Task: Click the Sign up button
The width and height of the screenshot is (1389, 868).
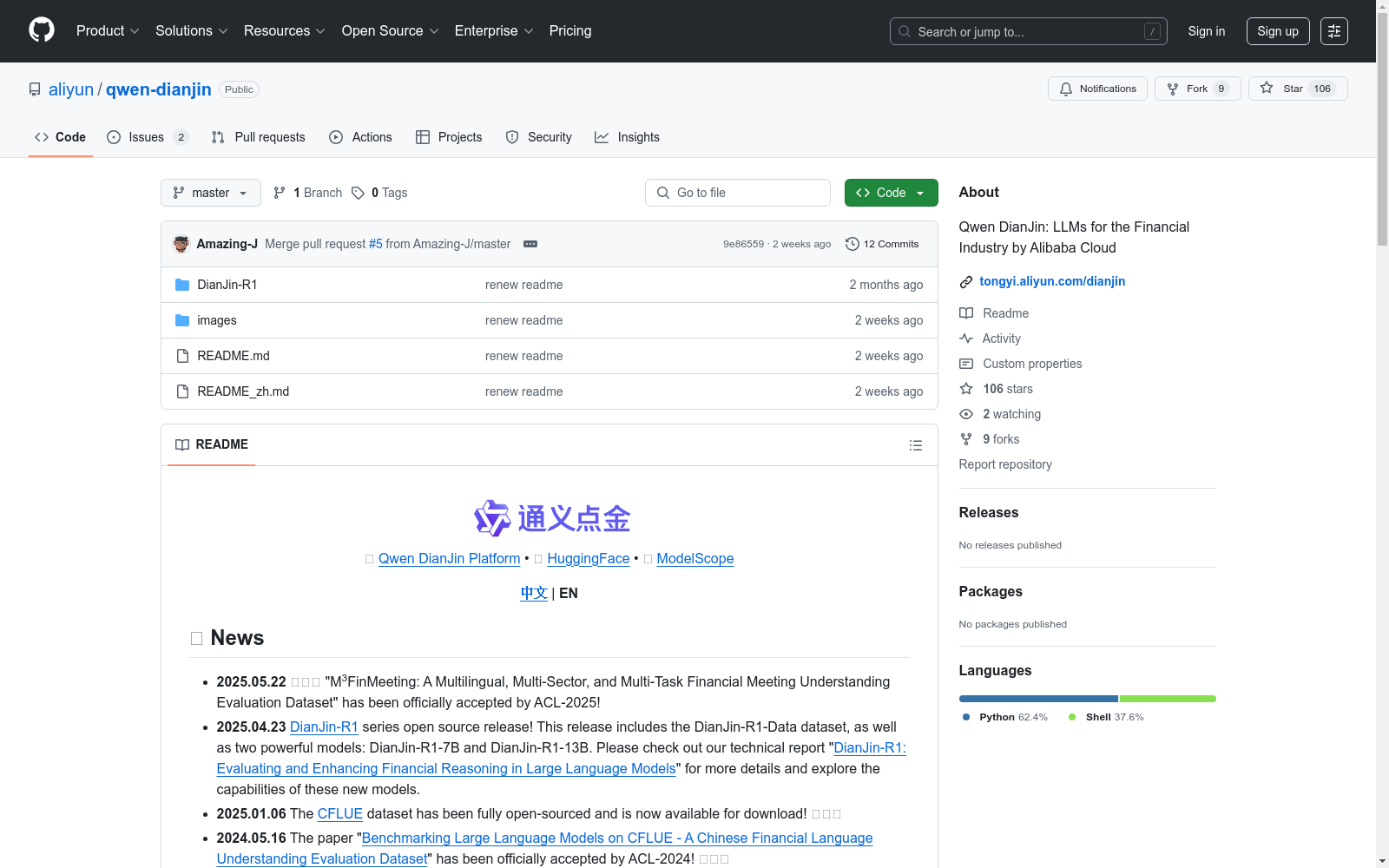Action: point(1278,31)
